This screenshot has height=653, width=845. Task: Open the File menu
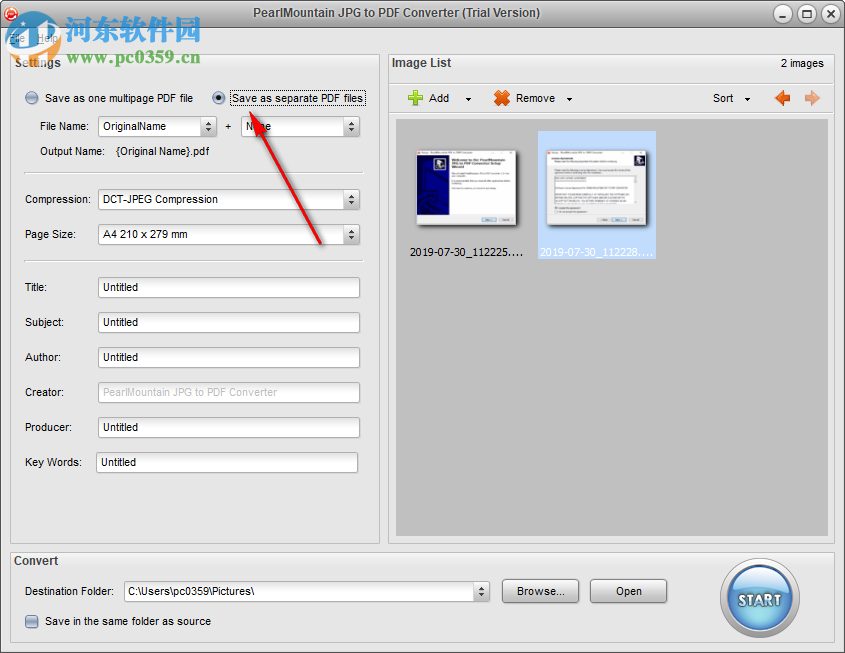17,38
